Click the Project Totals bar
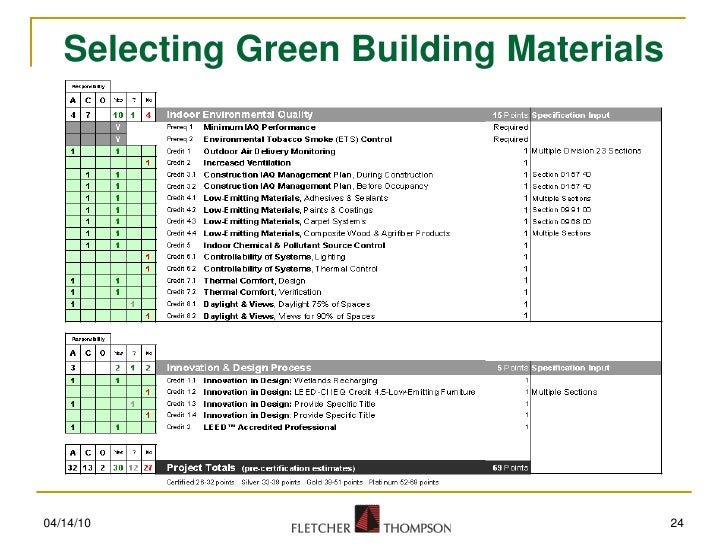 343,468
